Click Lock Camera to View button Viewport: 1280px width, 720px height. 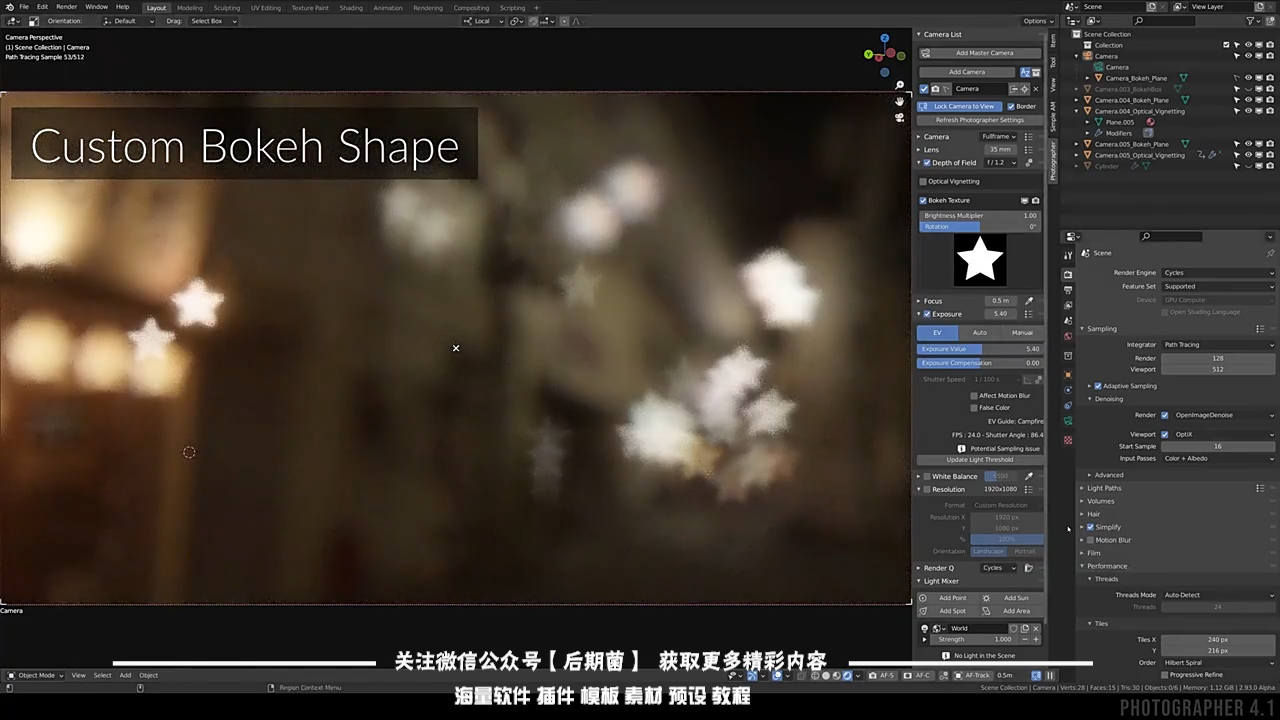960,106
